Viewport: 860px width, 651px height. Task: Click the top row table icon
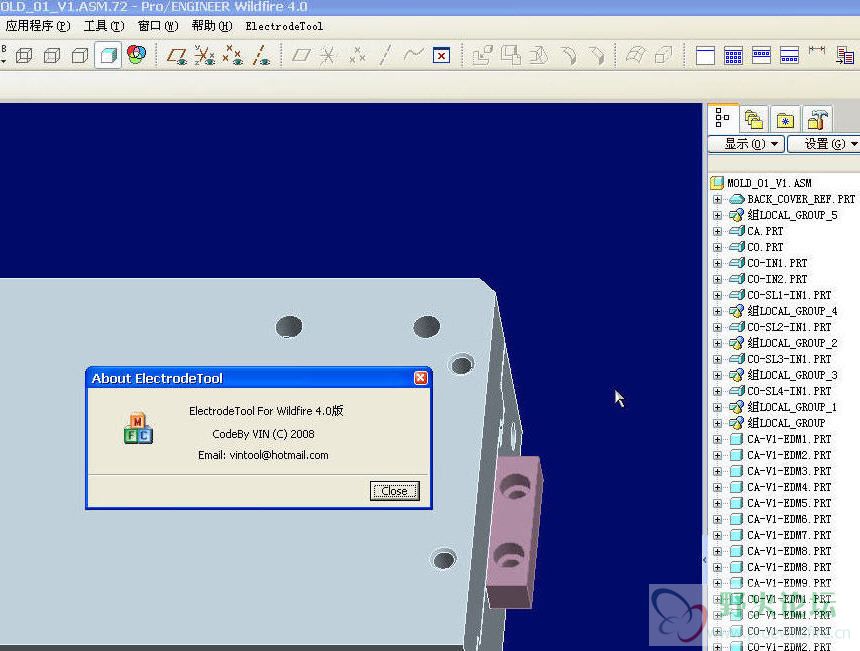click(761, 55)
